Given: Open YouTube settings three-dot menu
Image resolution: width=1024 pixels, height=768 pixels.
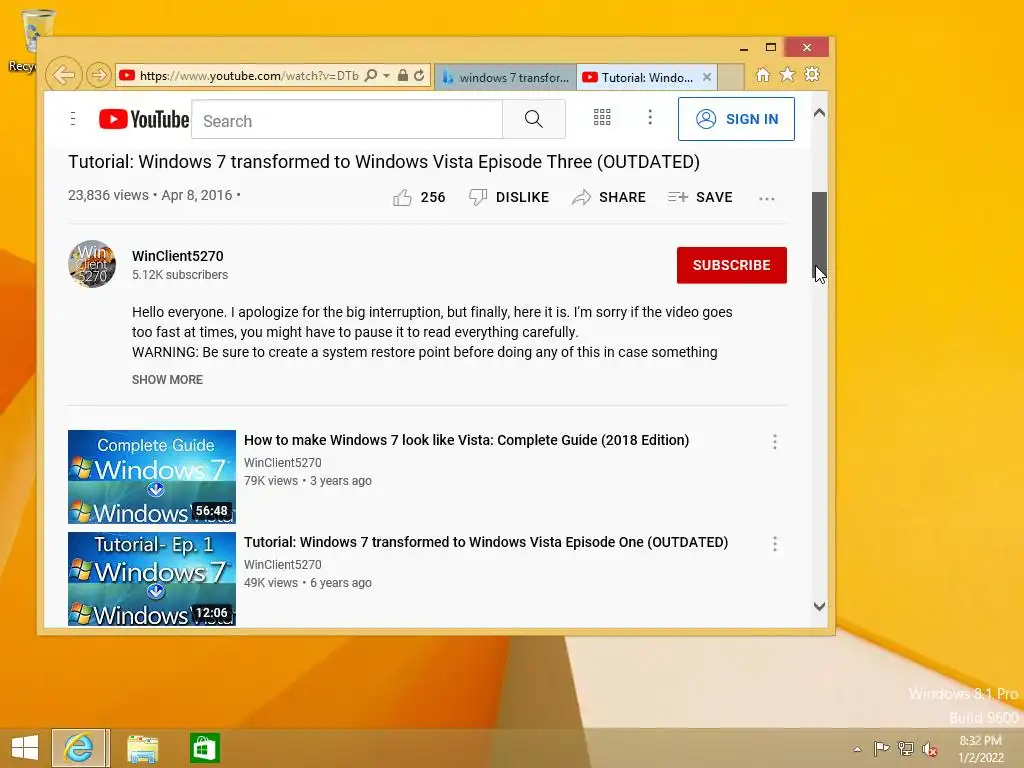Looking at the screenshot, I should tap(650, 117).
